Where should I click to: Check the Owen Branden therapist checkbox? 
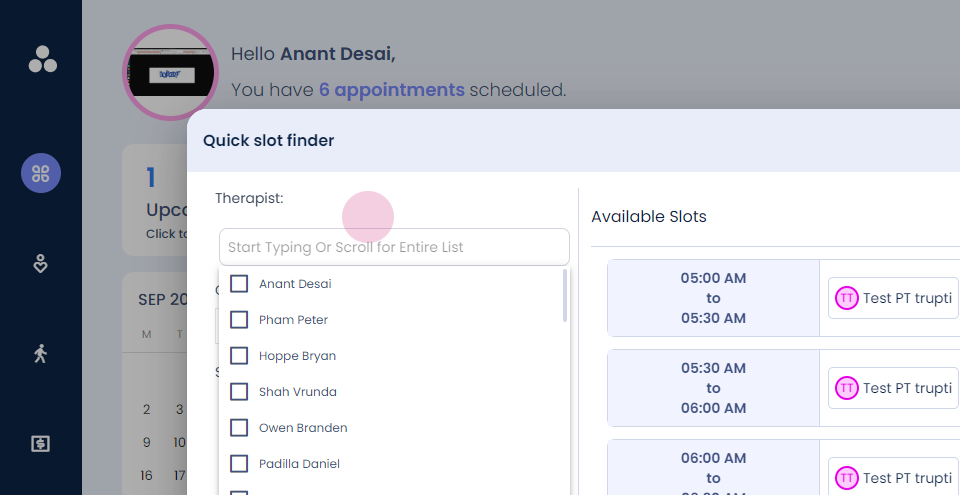pyautogui.click(x=239, y=428)
